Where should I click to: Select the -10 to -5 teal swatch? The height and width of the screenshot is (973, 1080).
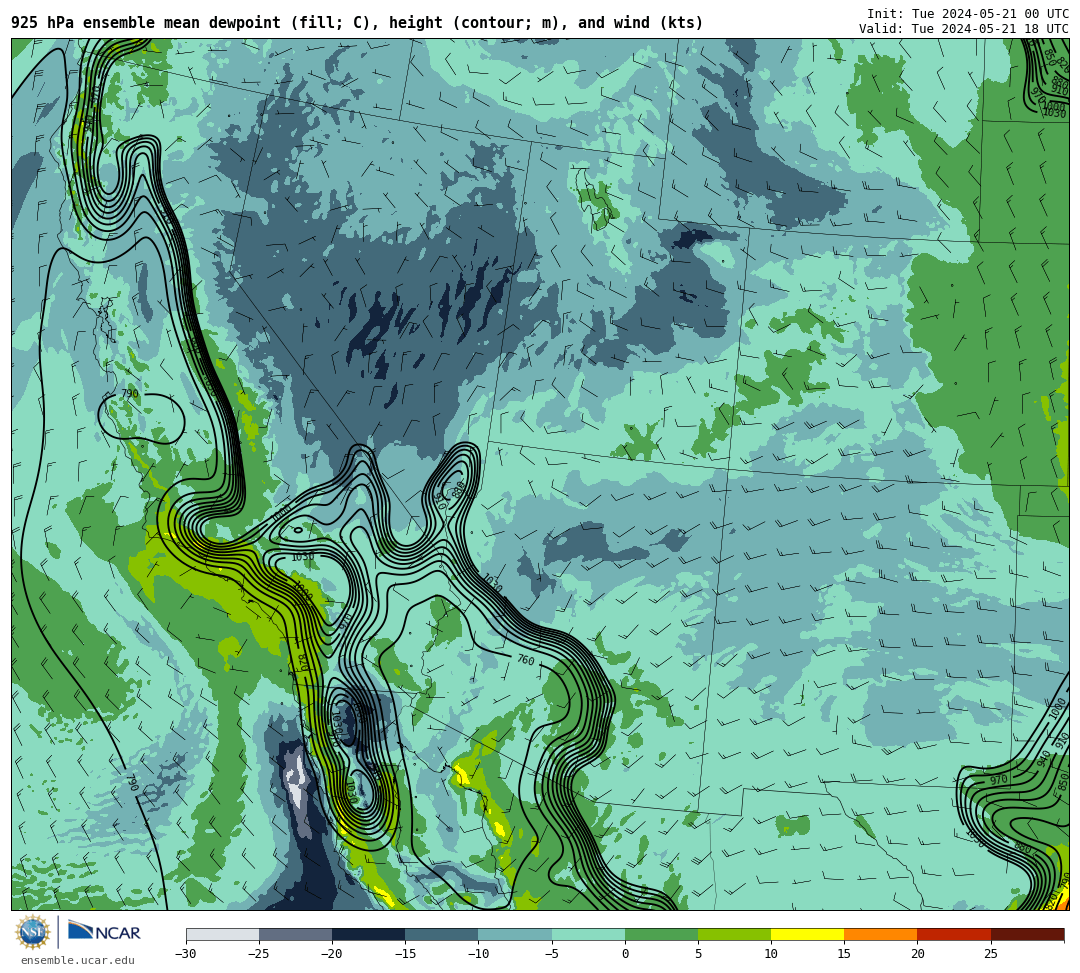515,934
